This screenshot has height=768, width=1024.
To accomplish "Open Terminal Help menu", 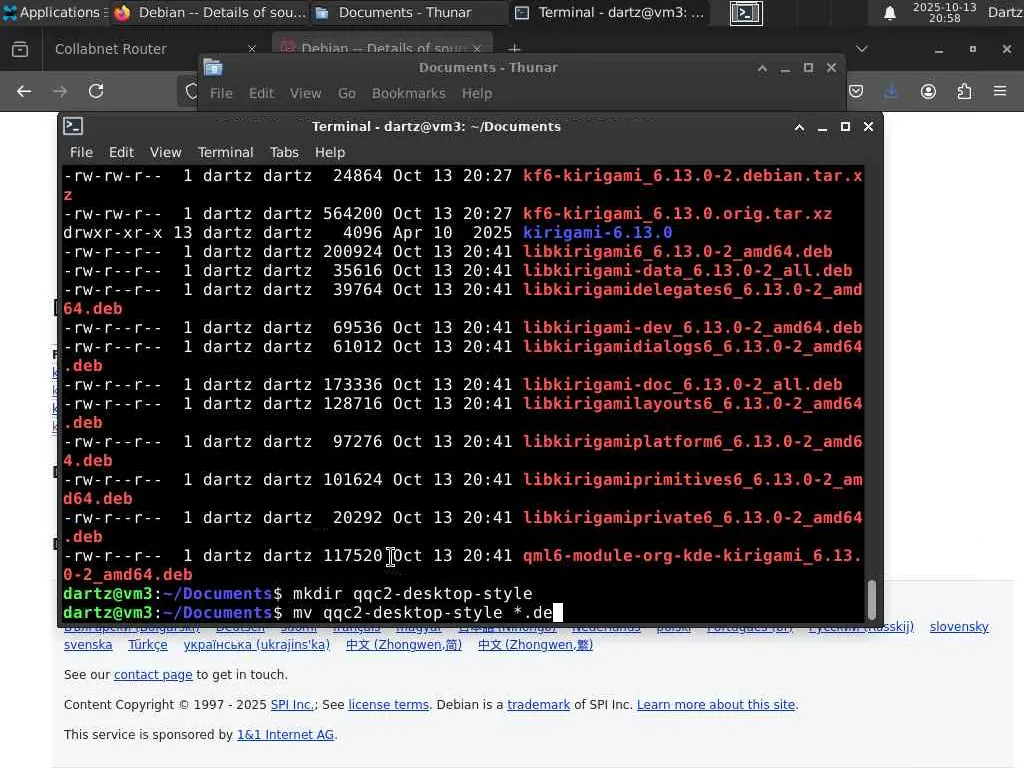I will point(330,152).
